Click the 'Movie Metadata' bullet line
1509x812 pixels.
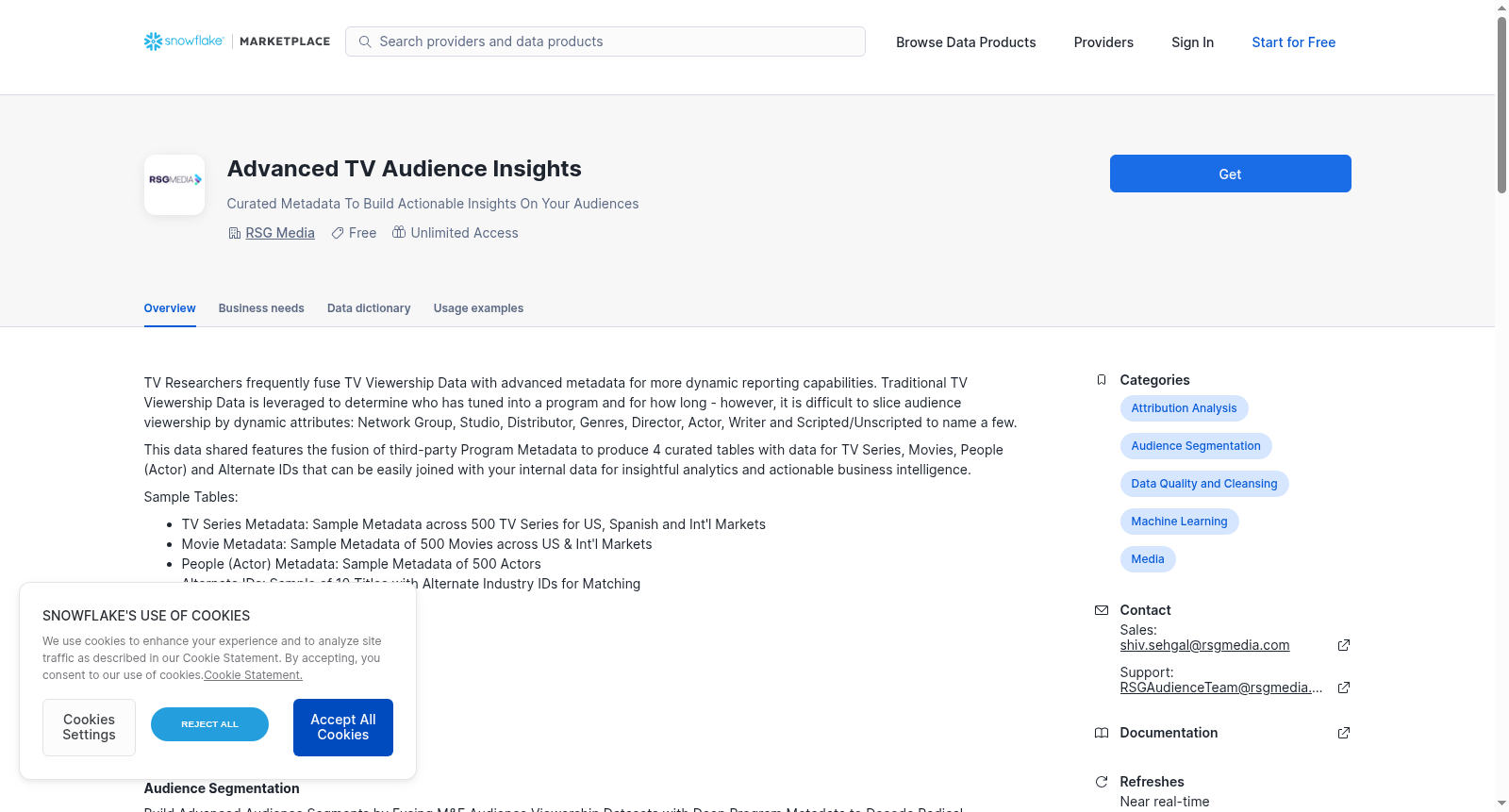417,544
